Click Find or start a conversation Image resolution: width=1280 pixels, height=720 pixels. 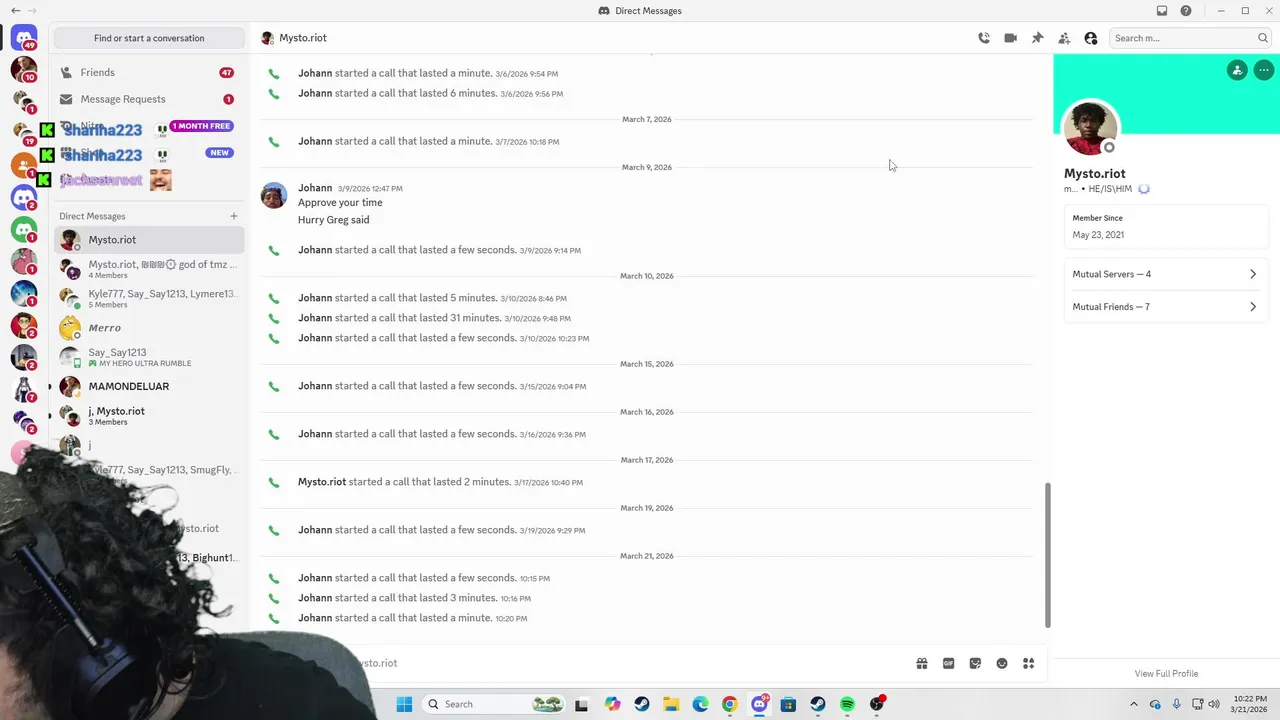tap(149, 38)
